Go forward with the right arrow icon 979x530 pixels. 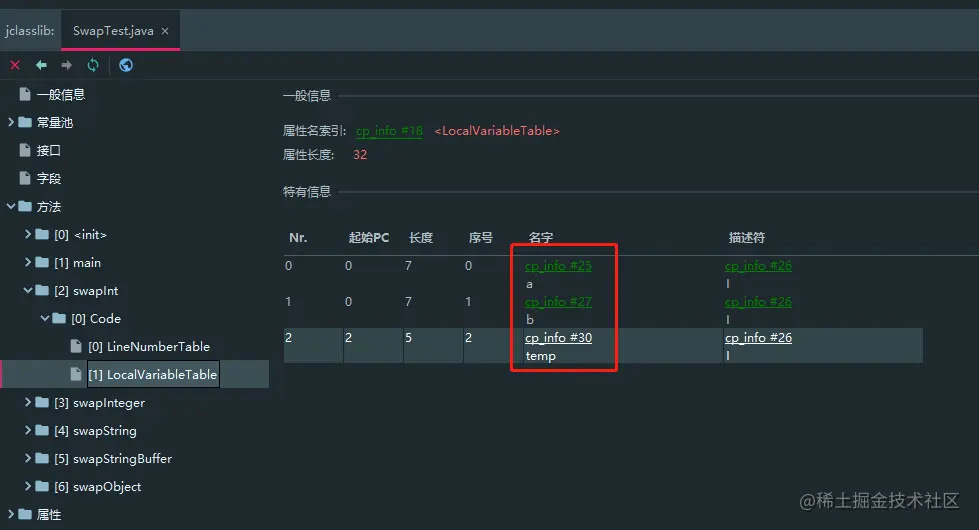click(x=66, y=65)
